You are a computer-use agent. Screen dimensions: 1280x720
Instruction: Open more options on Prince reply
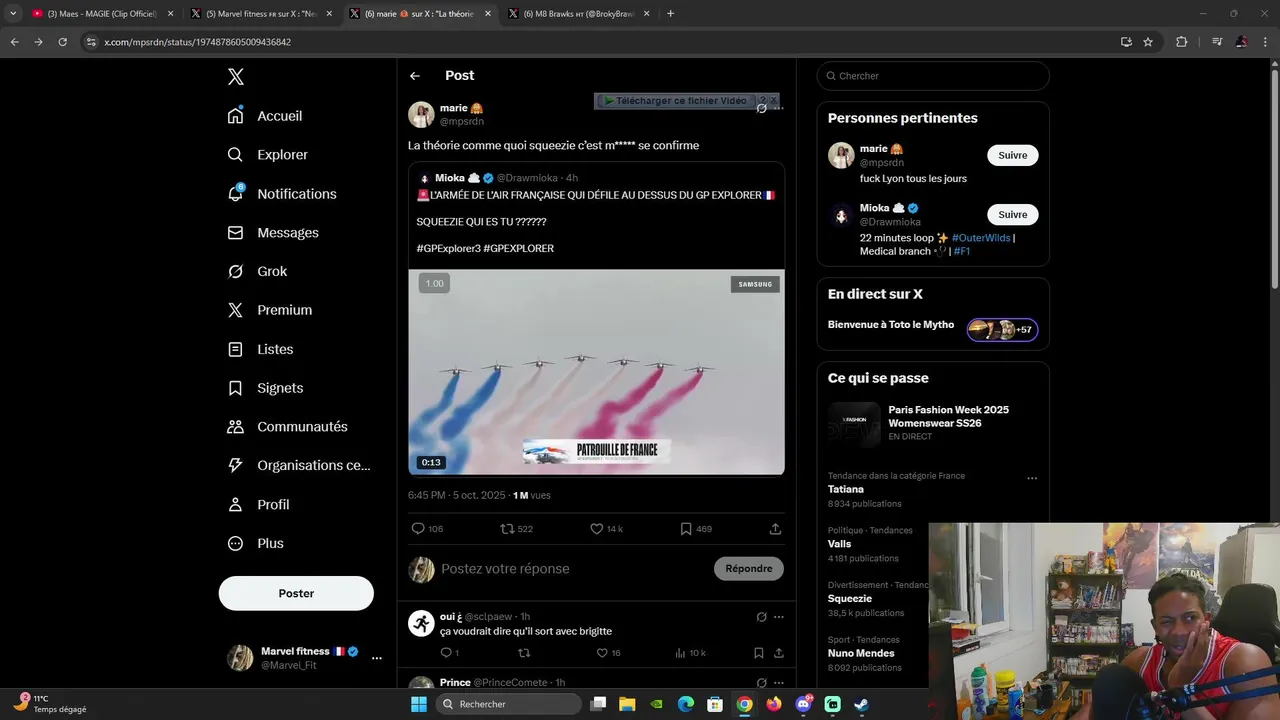[779, 683]
